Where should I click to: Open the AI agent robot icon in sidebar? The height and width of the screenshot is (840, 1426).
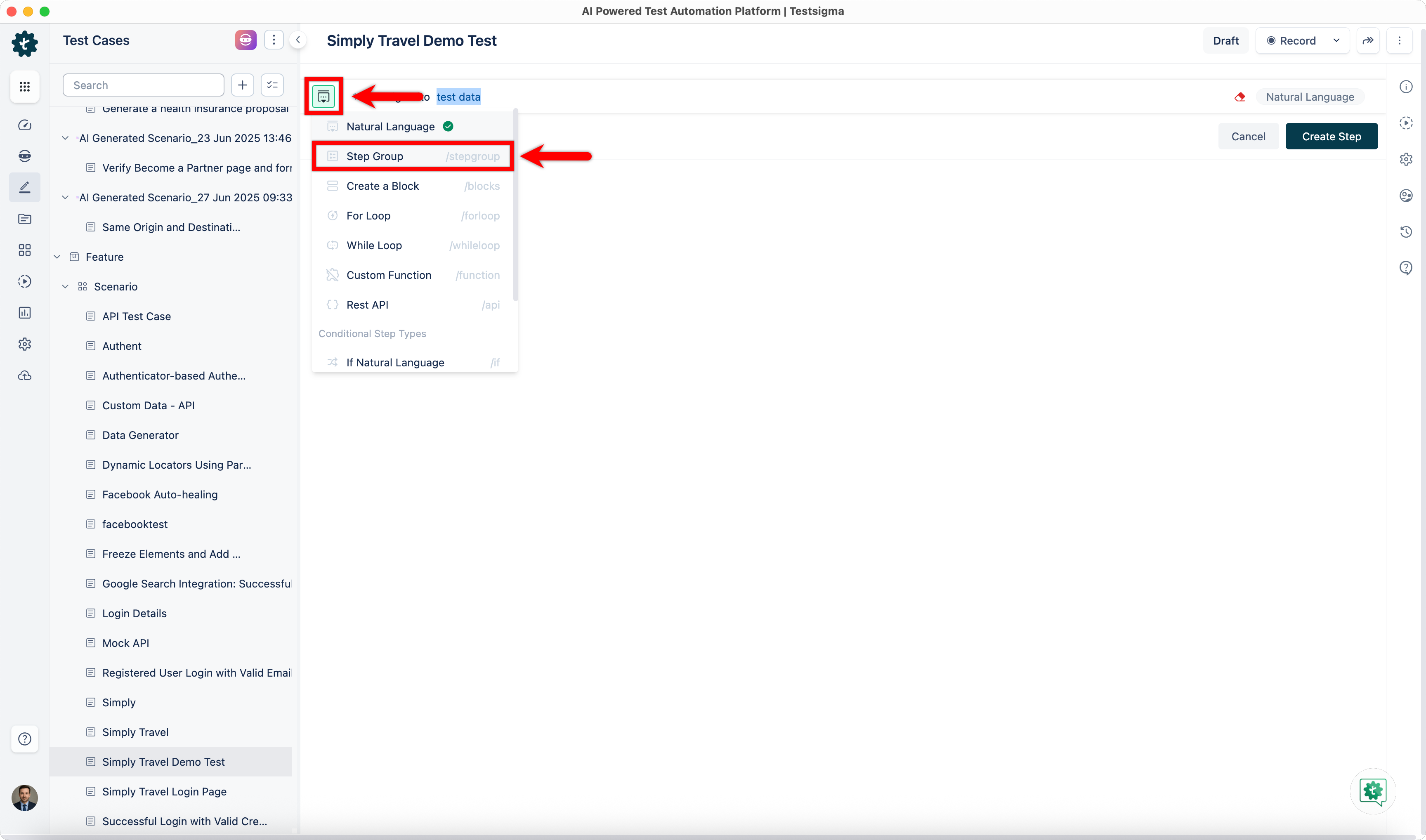click(24, 156)
